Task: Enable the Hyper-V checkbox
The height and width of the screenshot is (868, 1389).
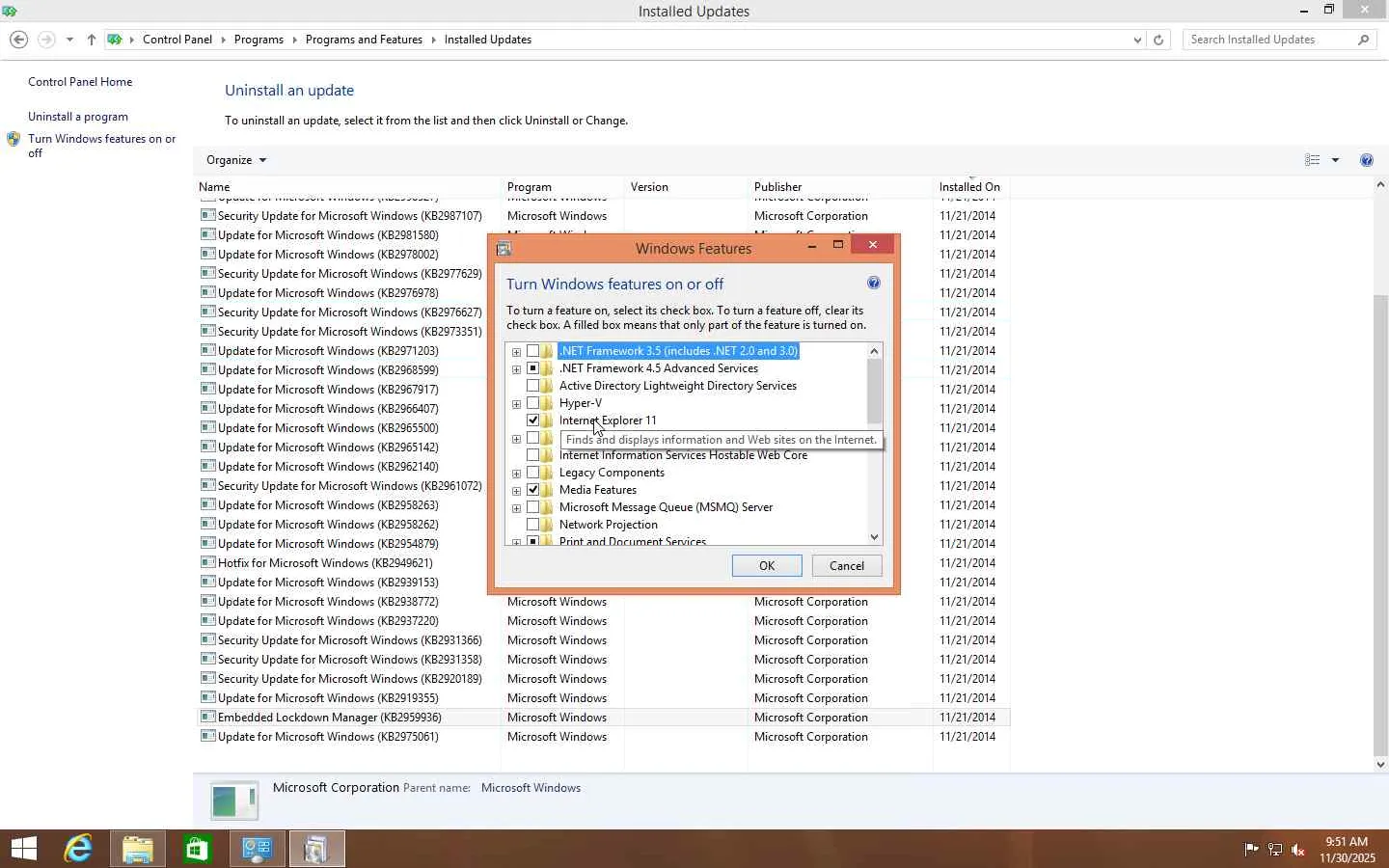Action: [x=532, y=403]
